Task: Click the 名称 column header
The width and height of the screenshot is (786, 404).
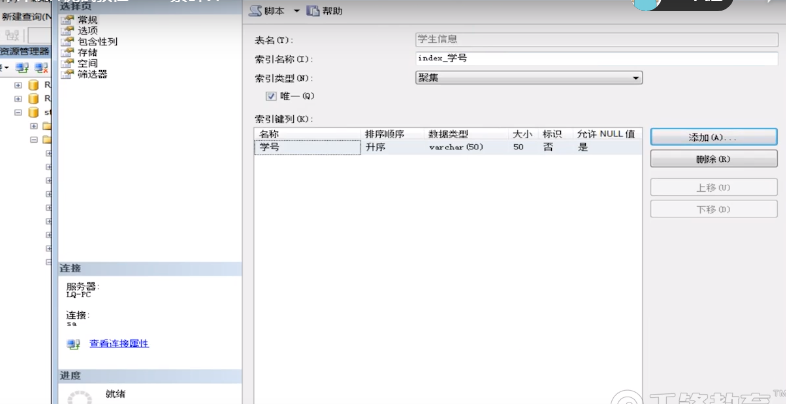Action: [x=307, y=134]
